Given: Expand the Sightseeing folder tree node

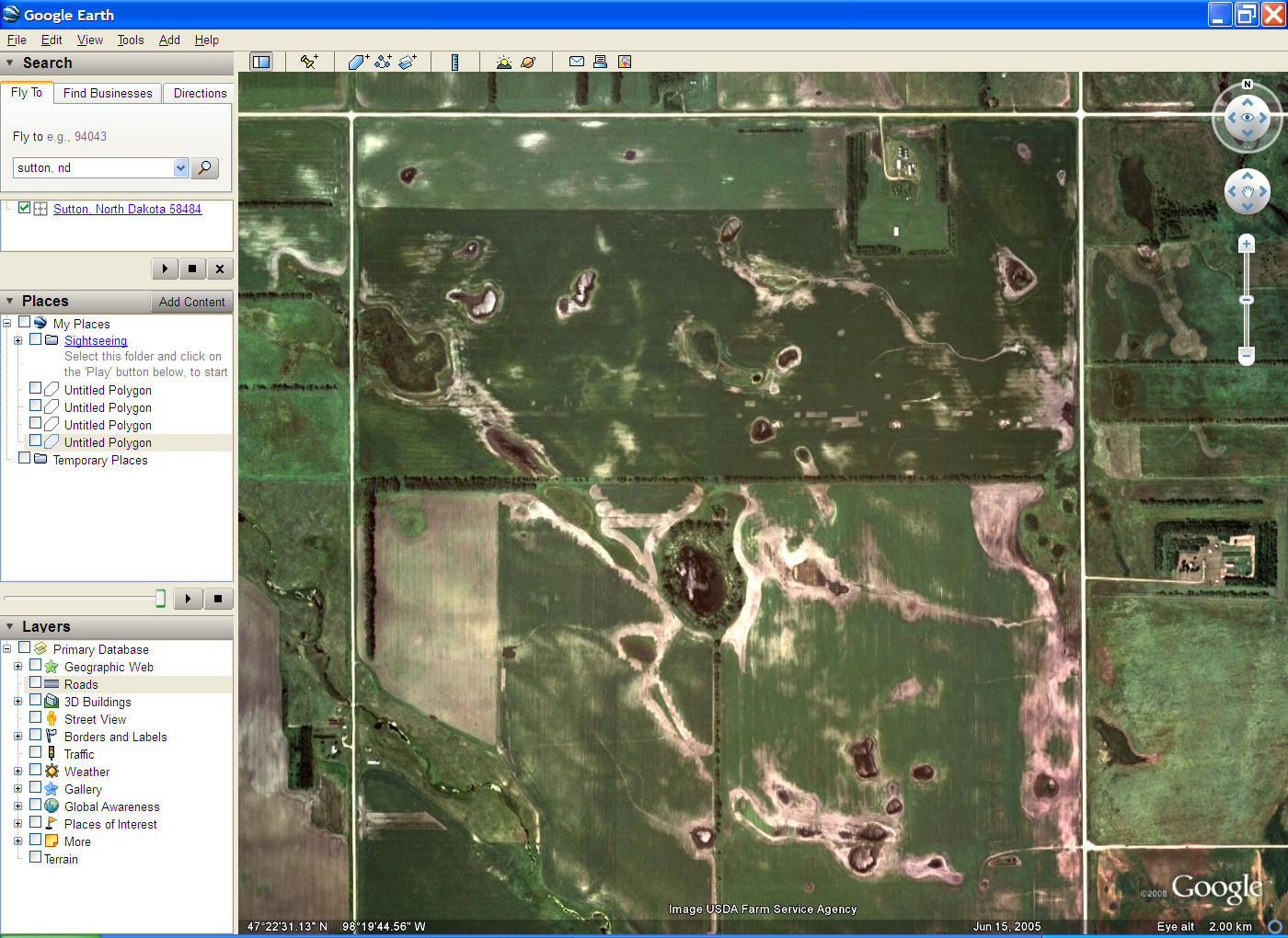Looking at the screenshot, I should tap(17, 340).
